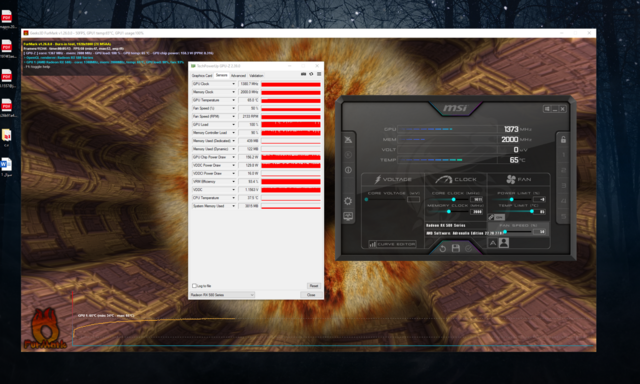640x384 pixels.
Task: Open the Curve Editor in Afterburner
Action: (x=392, y=244)
